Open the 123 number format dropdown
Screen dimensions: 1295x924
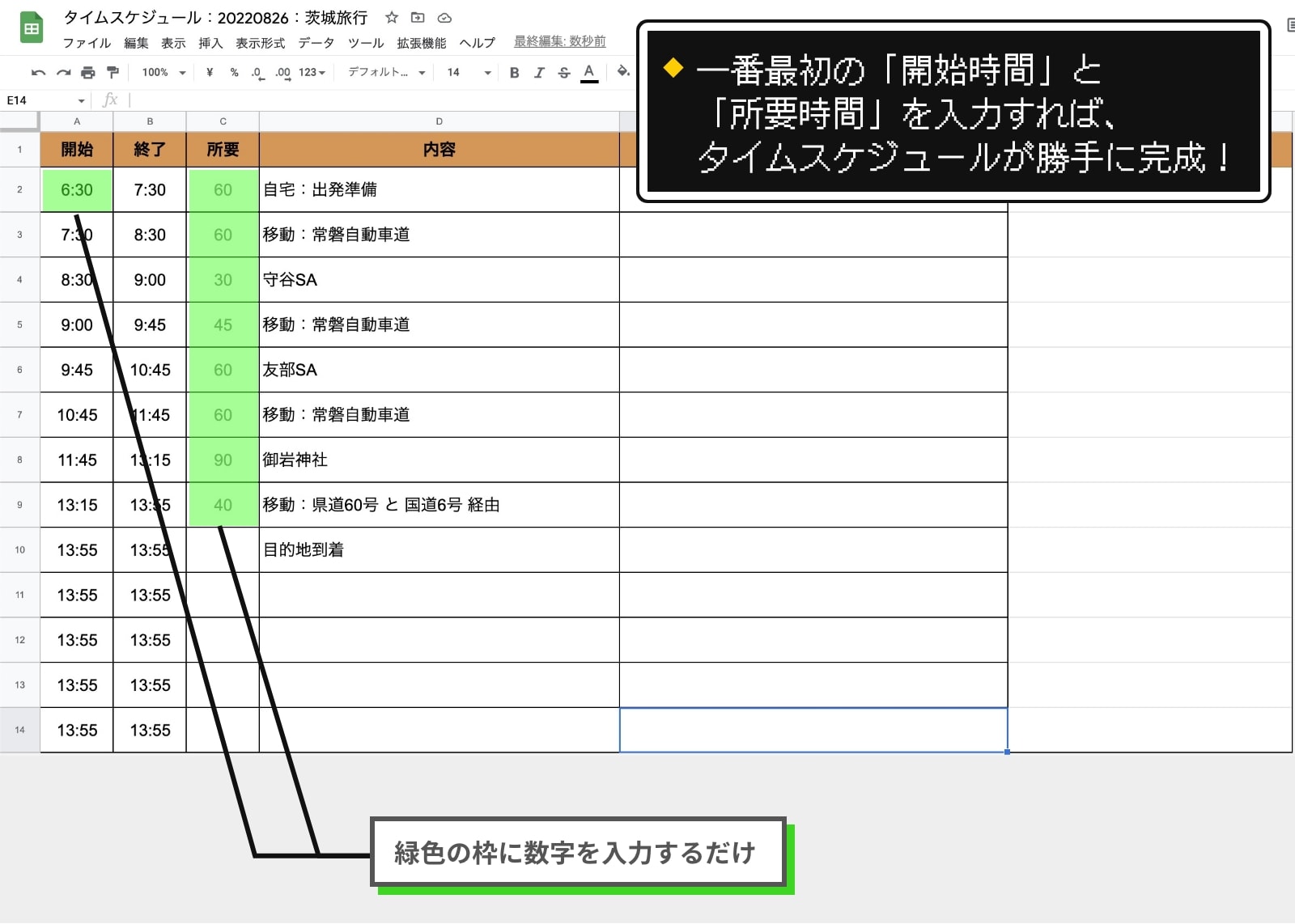click(x=312, y=73)
